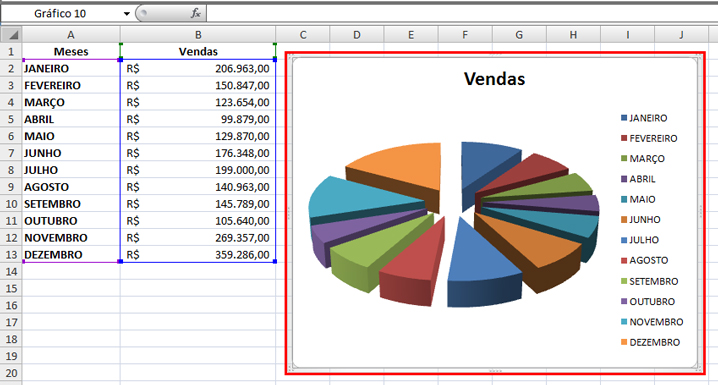Click the fx insert function icon
This screenshot has width=718, height=385.
[196, 14]
